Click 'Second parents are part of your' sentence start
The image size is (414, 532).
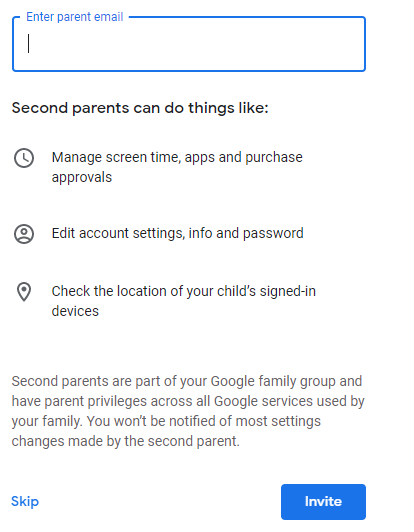109,381
